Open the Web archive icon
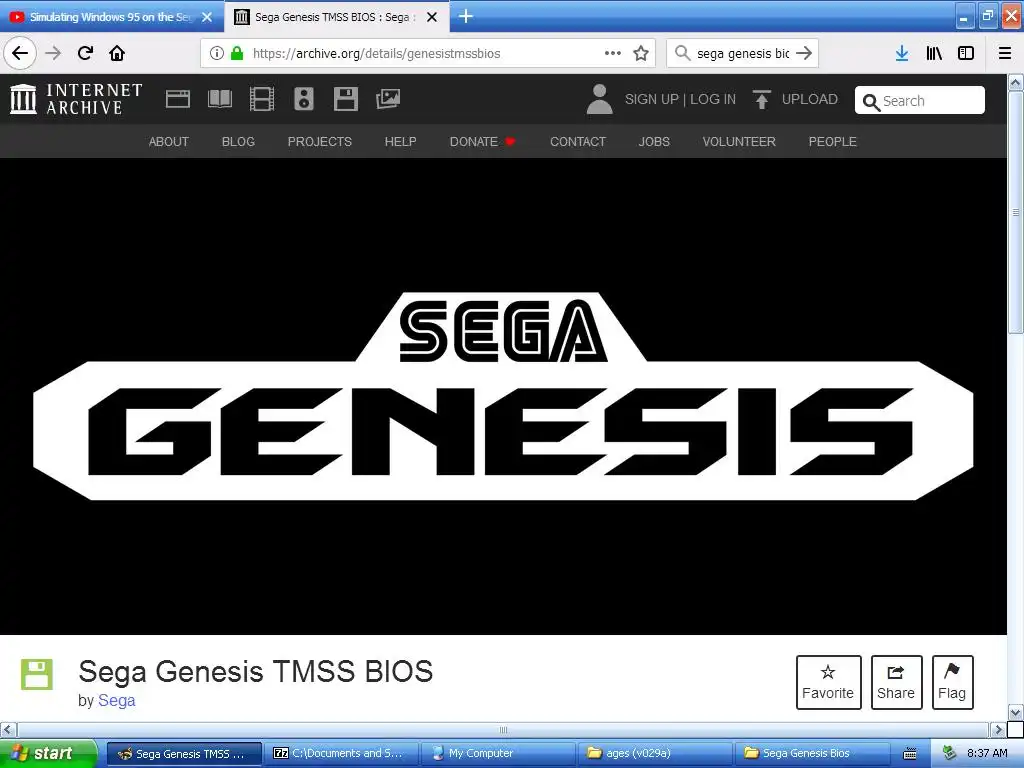The image size is (1024, 768). pos(178,99)
